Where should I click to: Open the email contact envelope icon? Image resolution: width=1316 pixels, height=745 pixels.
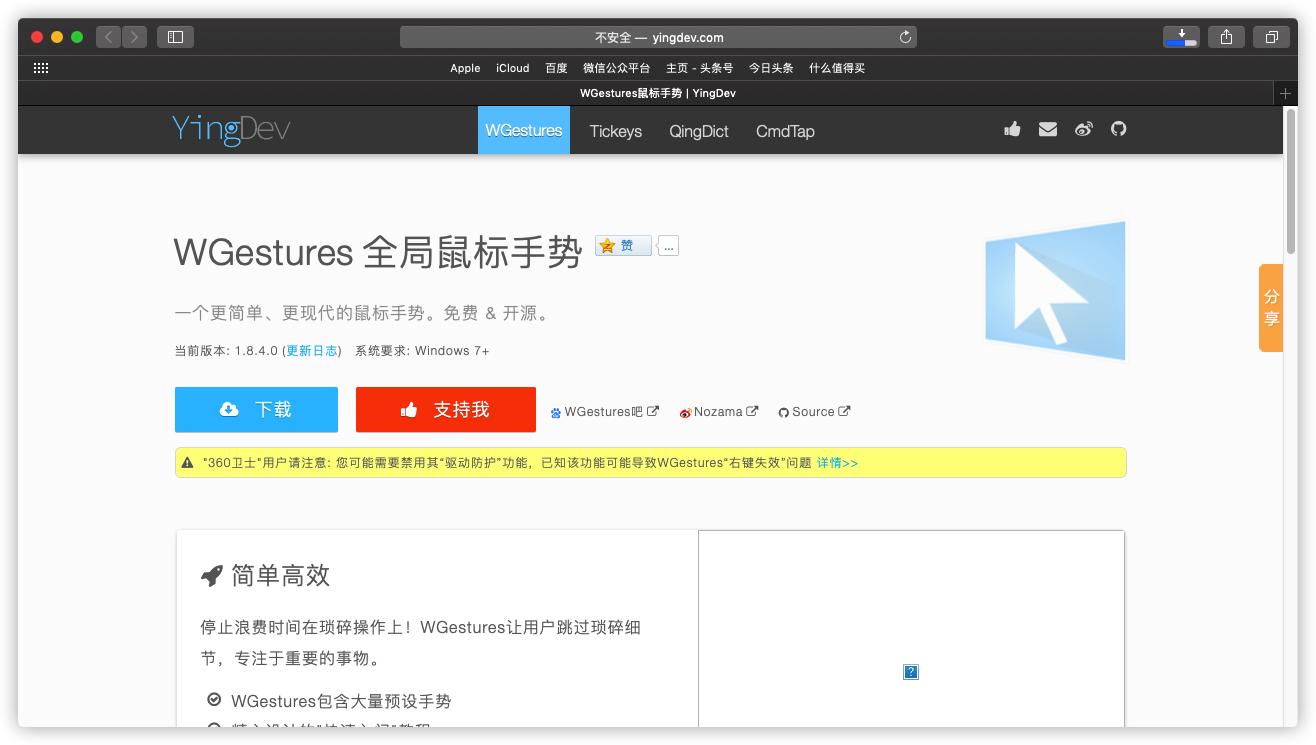(1048, 129)
